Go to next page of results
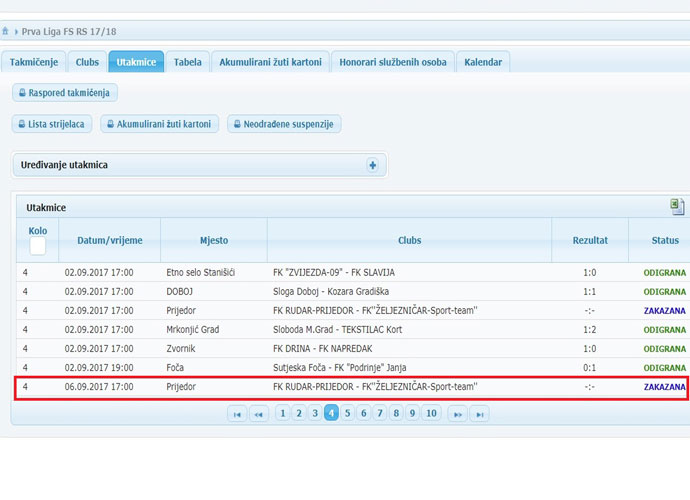 [x=457, y=414]
